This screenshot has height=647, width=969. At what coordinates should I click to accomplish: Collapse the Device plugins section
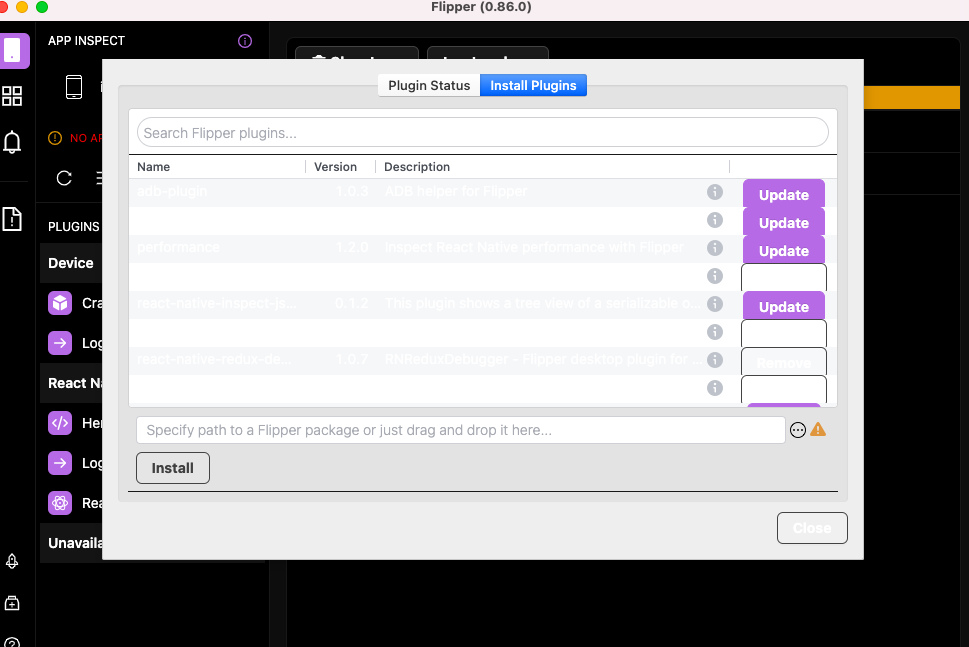click(71, 262)
